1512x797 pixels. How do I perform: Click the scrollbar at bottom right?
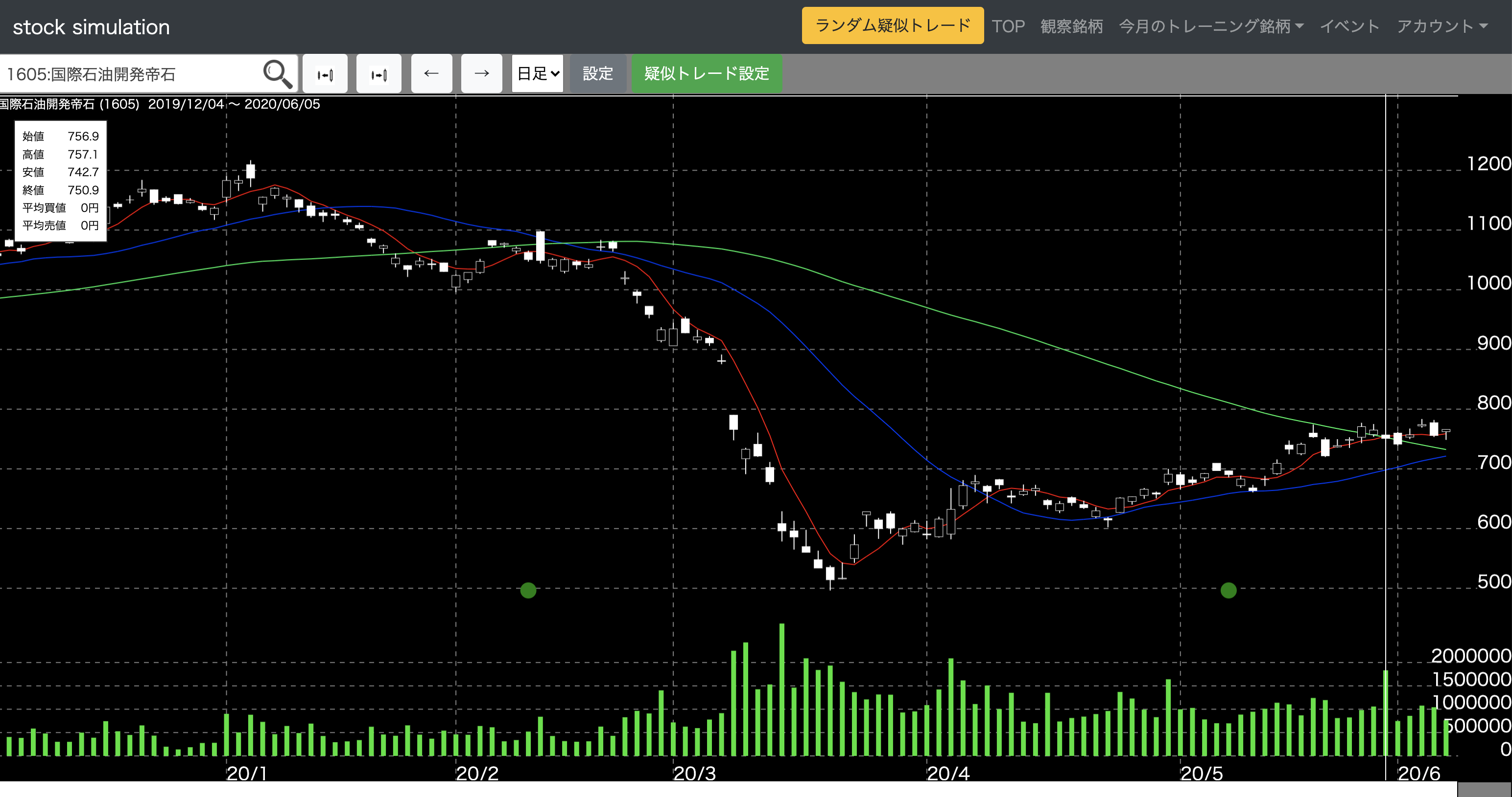click(1484, 789)
